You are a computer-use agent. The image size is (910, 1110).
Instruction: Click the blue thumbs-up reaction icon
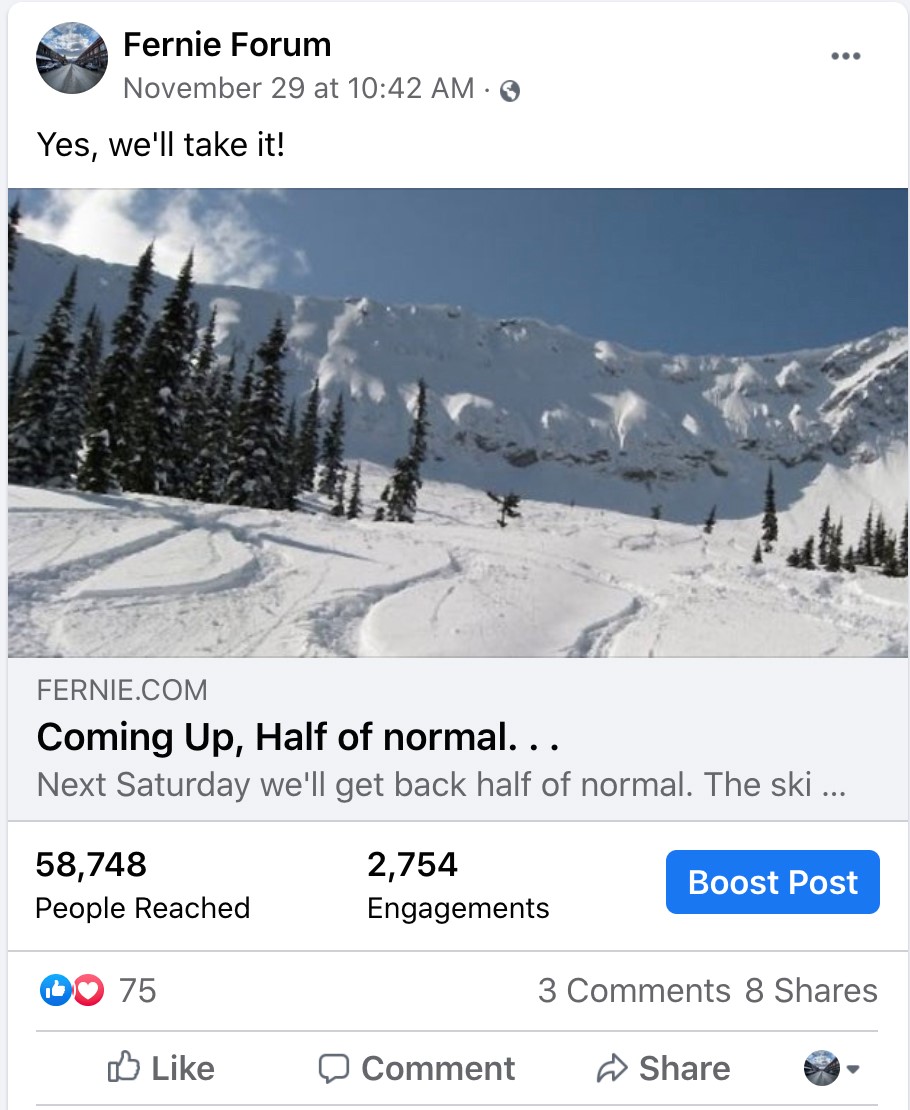click(x=55, y=991)
